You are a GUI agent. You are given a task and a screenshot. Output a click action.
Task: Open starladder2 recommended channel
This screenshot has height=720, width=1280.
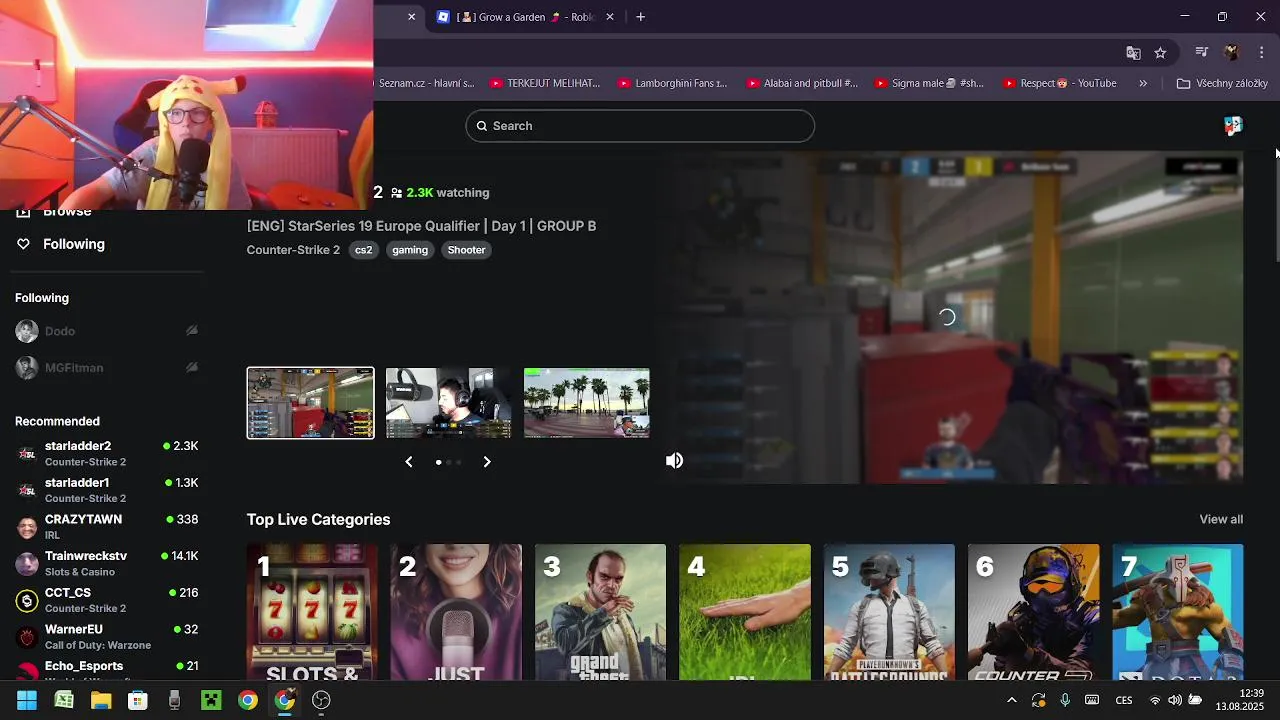pos(107,454)
